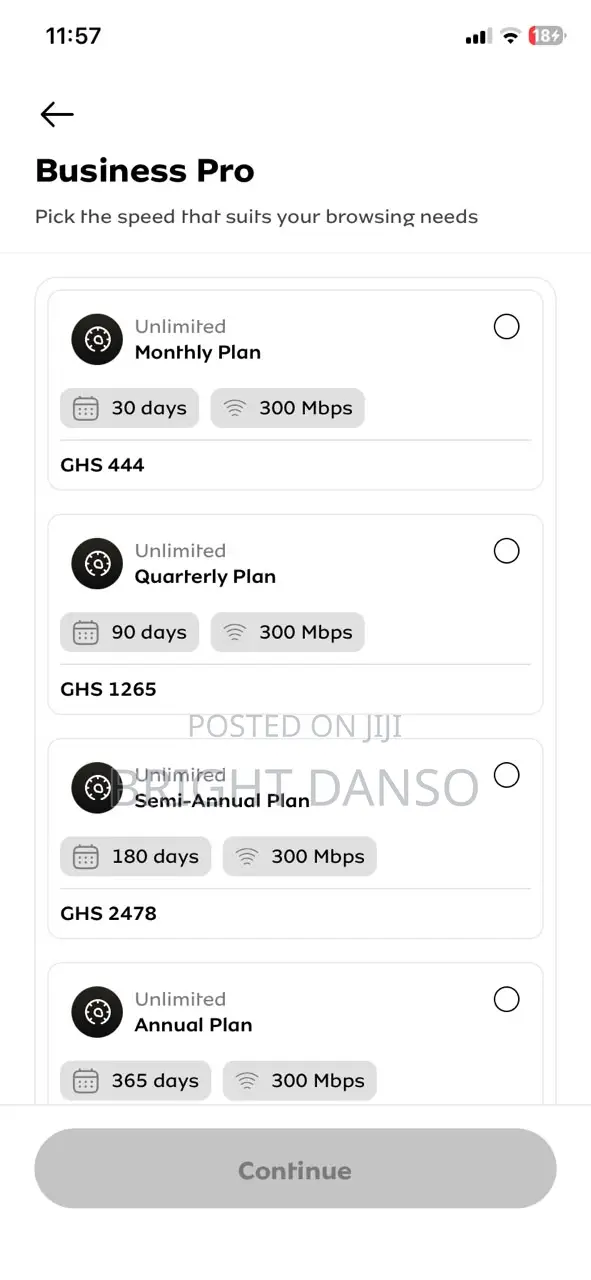
Task: Tap the GHS 2478 price label
Action: pos(108,913)
